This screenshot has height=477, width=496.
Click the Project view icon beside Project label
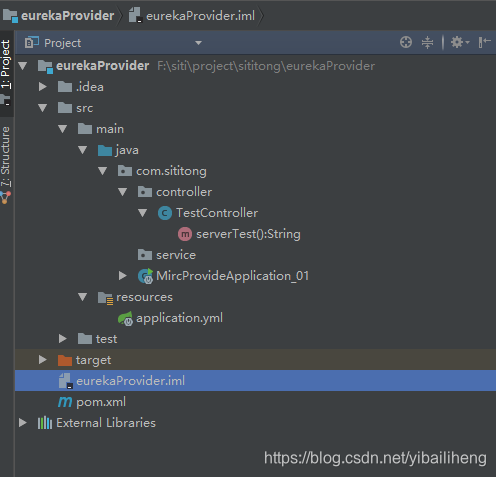(32, 42)
